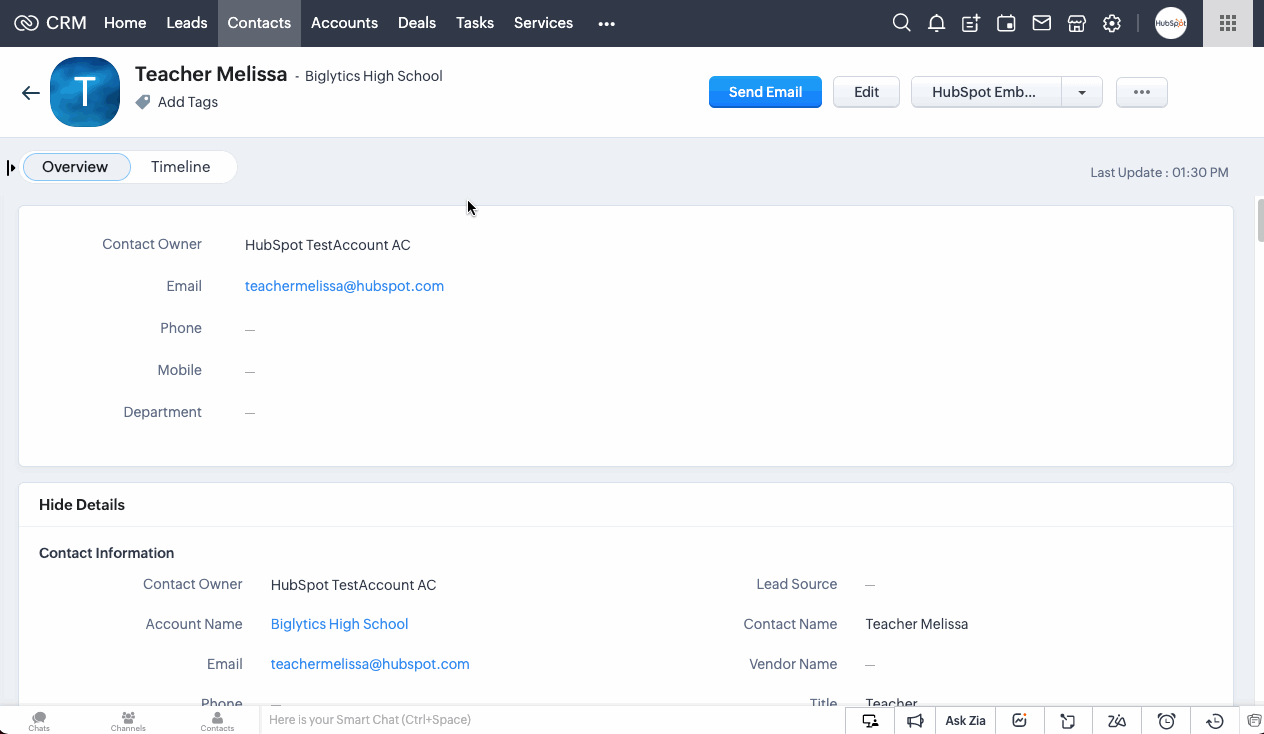Open the Accounts module tab
Viewport: 1264px width, 734px height.
pyautogui.click(x=344, y=23)
